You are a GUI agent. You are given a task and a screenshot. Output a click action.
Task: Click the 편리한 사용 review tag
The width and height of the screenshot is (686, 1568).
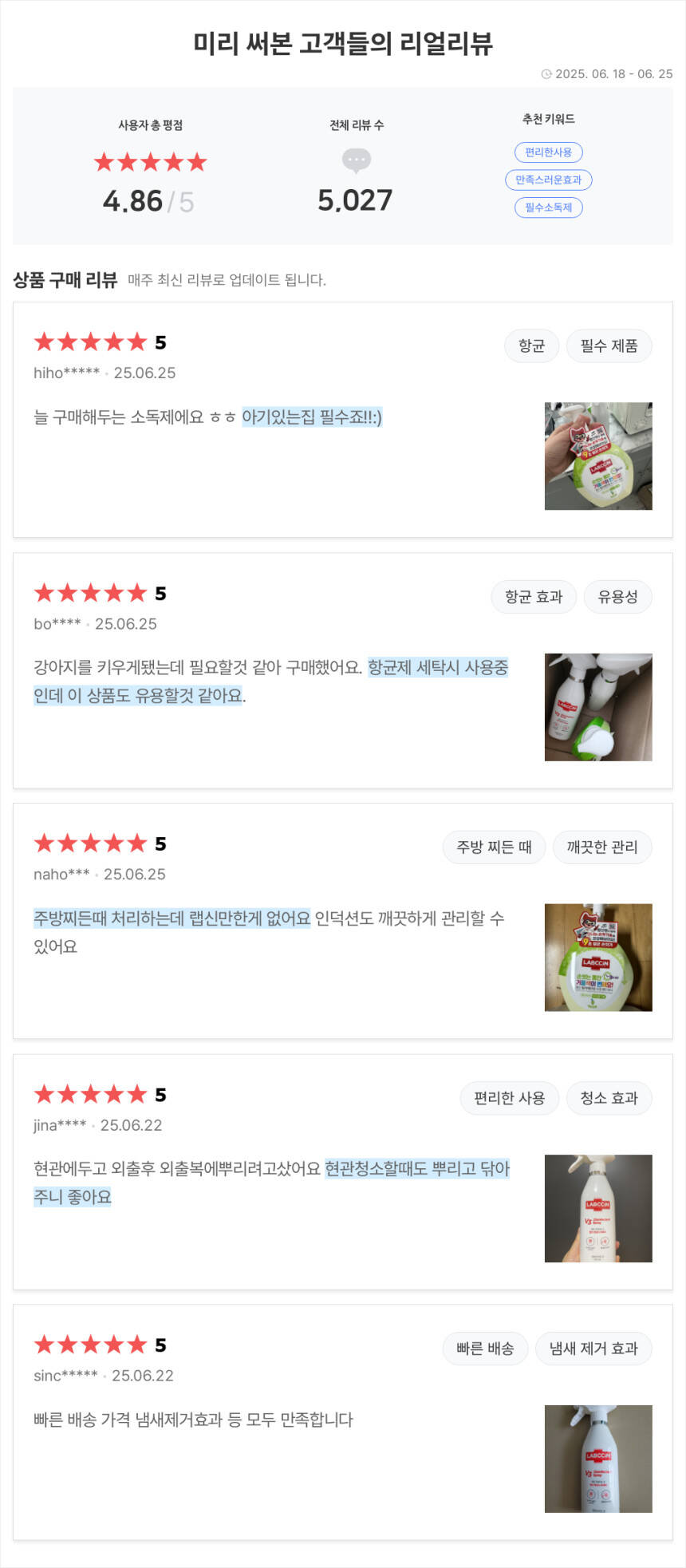tap(509, 1098)
